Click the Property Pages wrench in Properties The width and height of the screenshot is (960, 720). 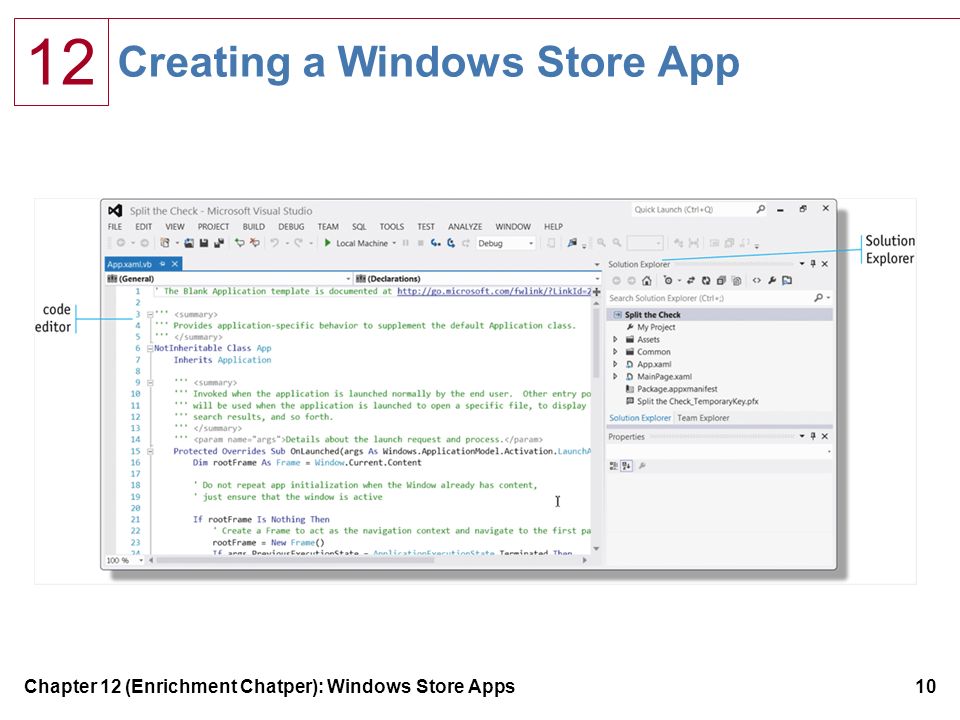click(642, 466)
